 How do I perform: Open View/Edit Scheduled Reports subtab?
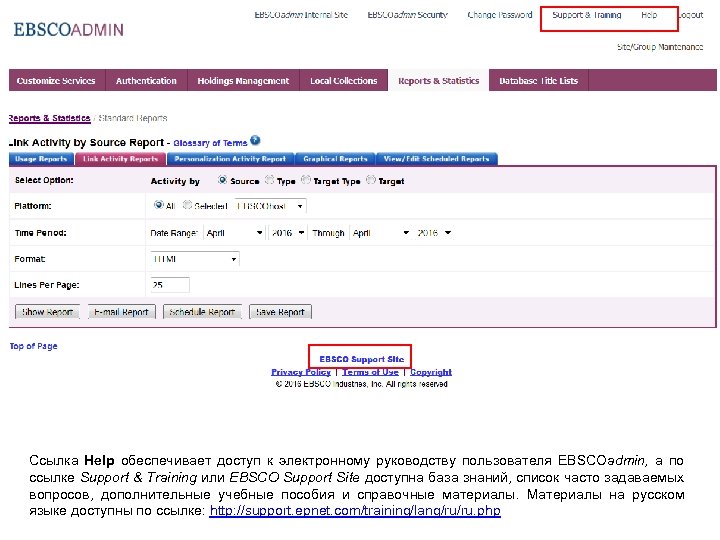[437, 159]
